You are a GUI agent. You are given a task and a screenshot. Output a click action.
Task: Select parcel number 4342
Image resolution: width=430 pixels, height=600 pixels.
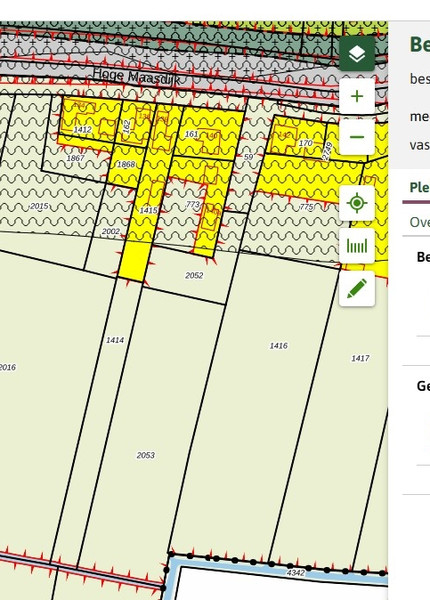296,573
